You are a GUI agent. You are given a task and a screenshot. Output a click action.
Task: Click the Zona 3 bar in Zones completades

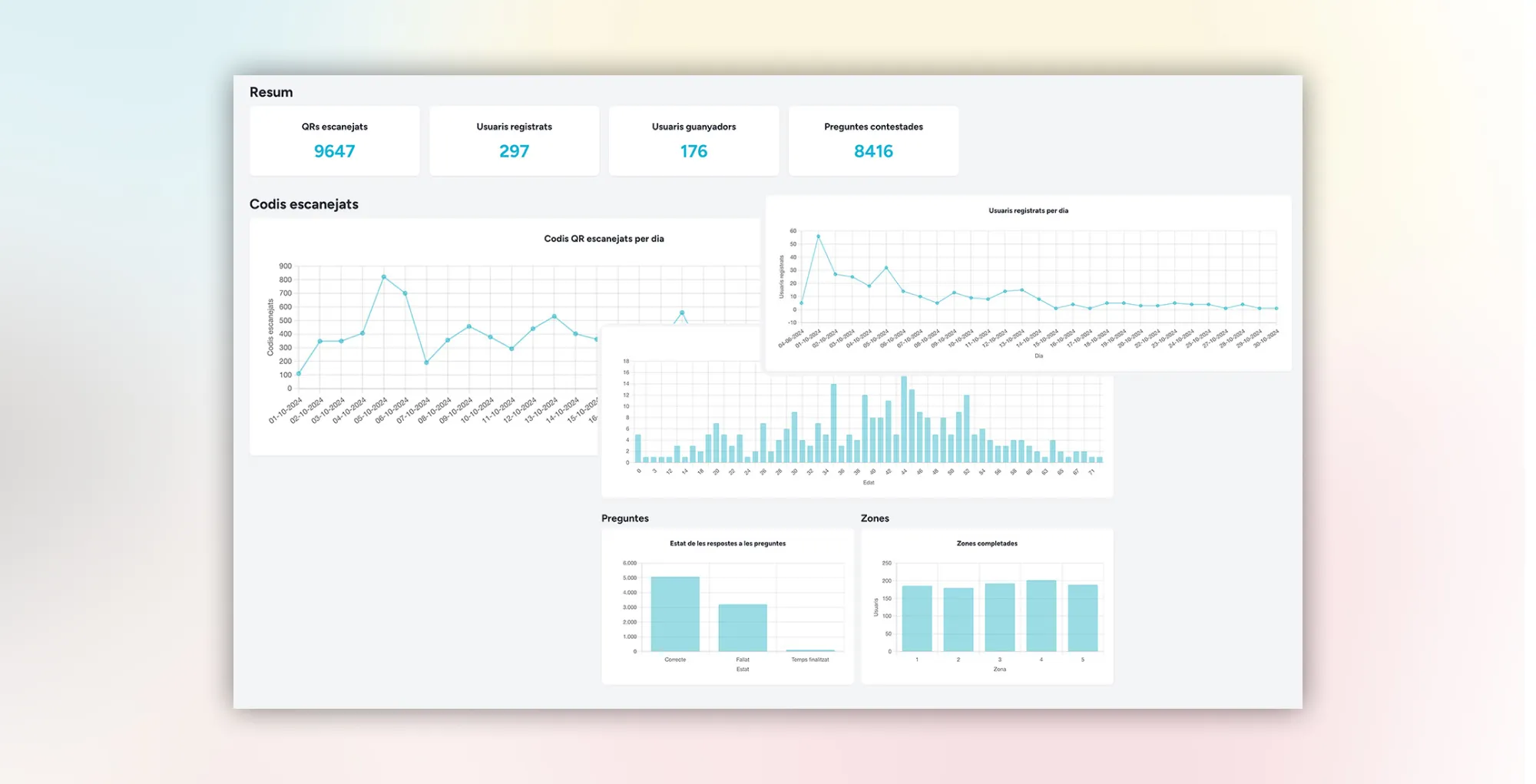(1000, 618)
